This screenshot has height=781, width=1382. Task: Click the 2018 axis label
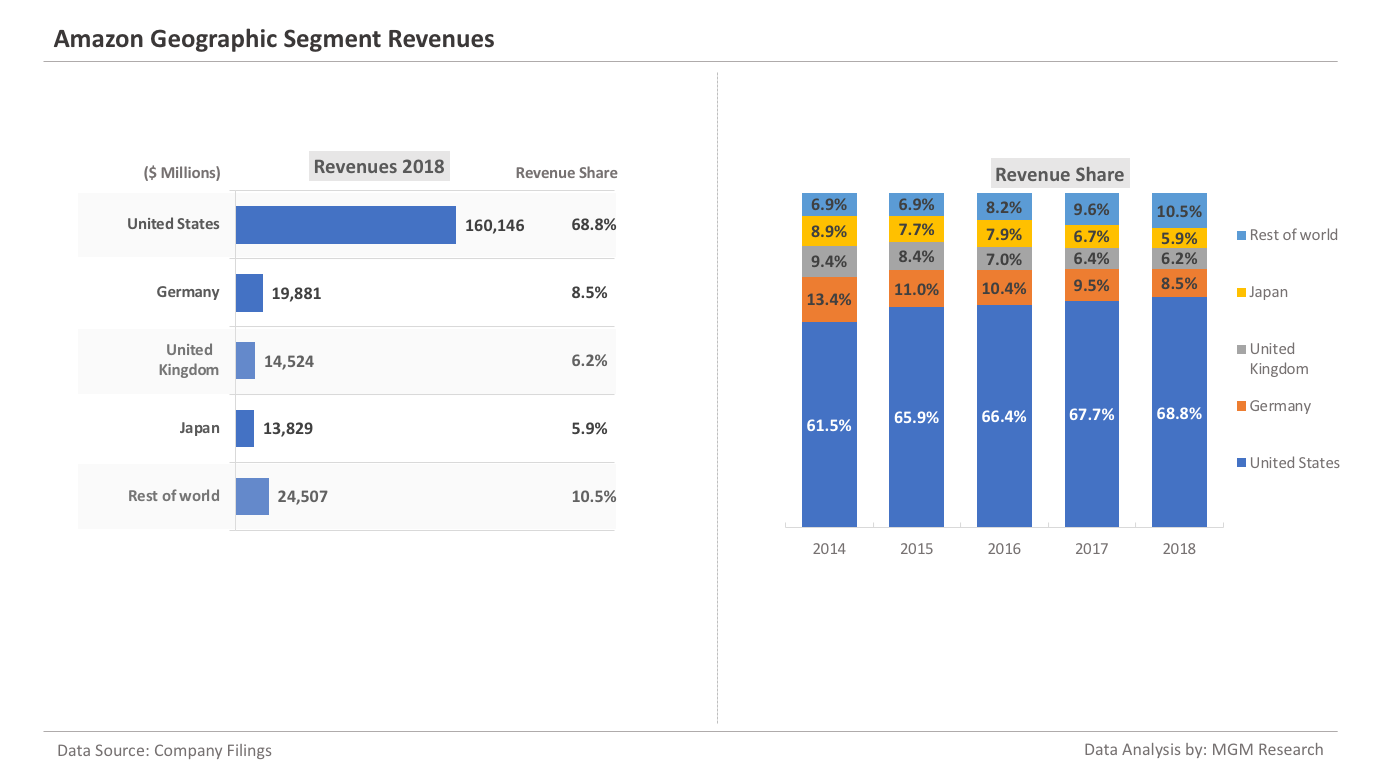coord(1179,548)
